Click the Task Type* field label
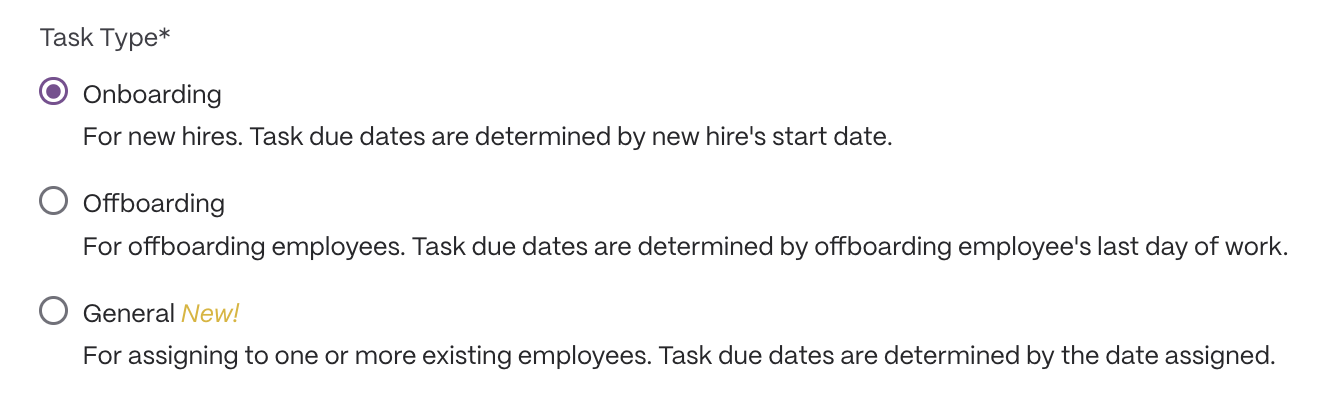 [x=105, y=38]
